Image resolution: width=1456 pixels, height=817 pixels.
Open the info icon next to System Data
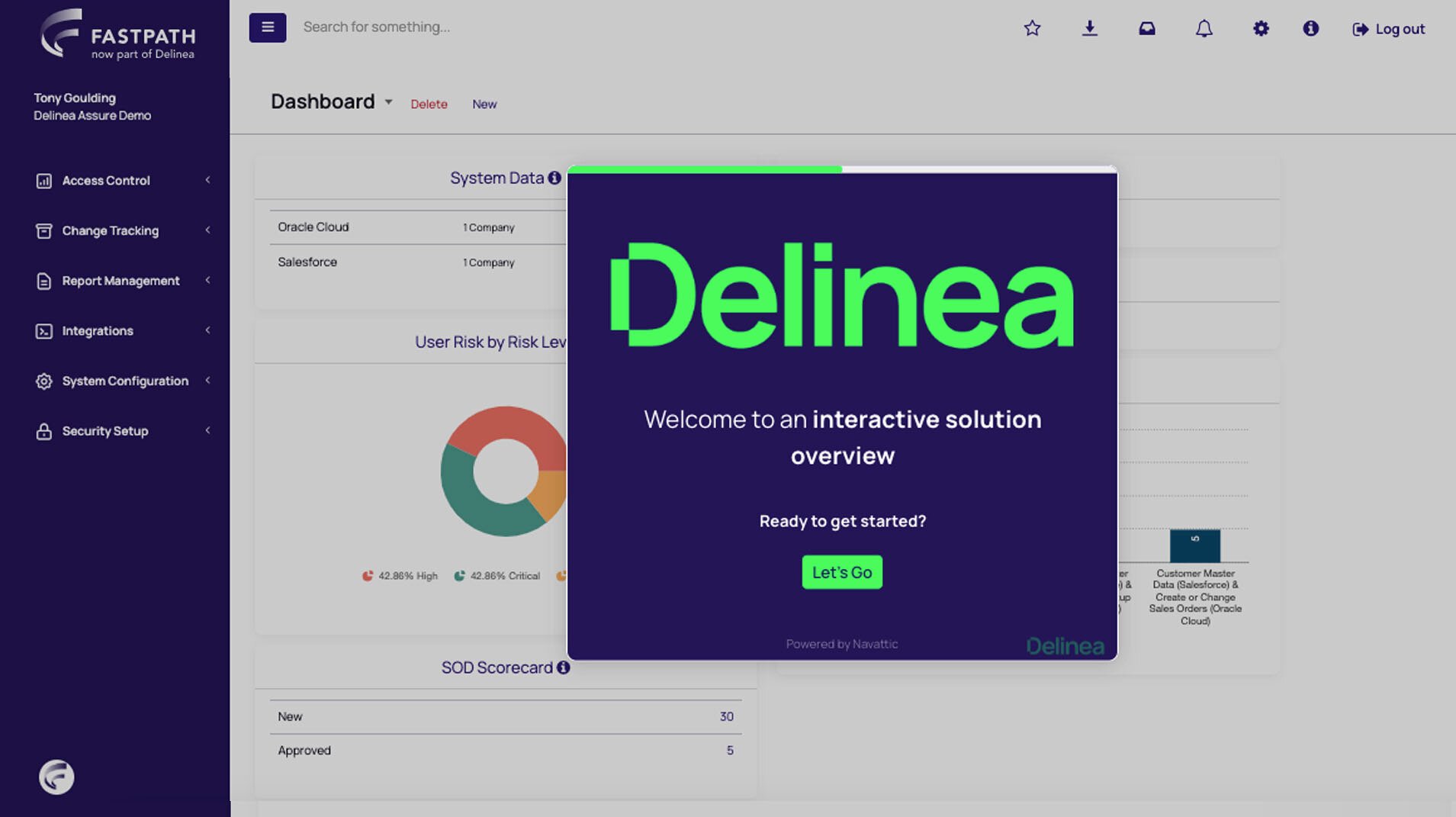554,178
